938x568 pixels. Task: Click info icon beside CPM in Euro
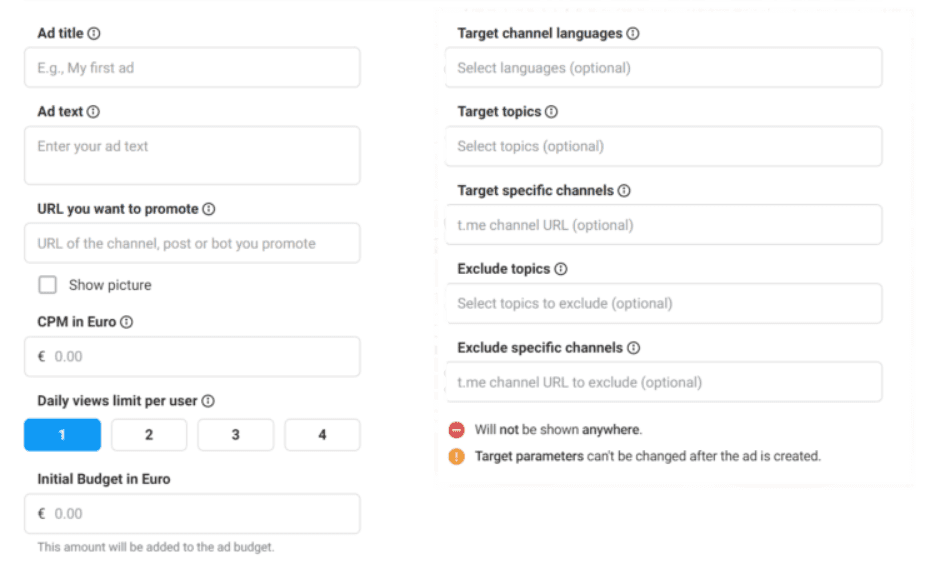pyautogui.click(x=127, y=322)
